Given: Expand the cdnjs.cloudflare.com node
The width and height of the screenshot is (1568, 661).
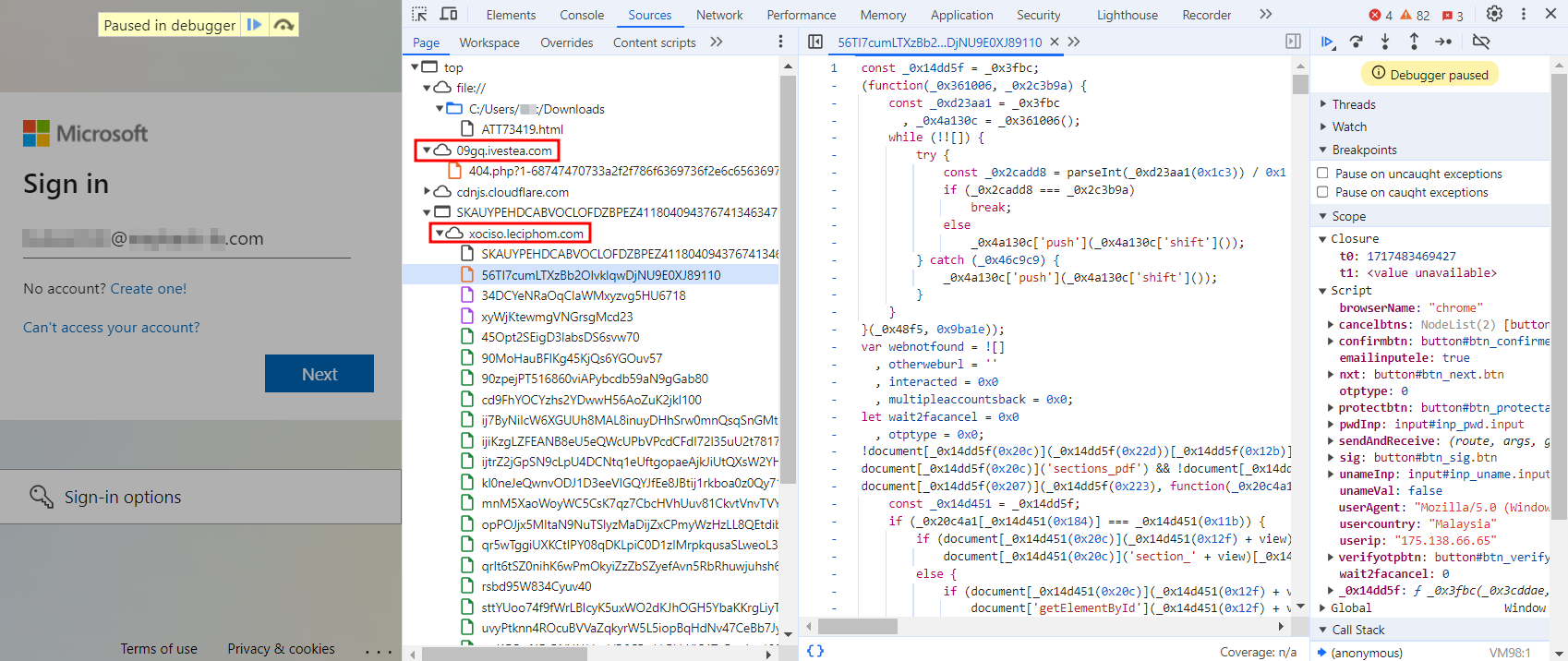Looking at the screenshot, I should coord(427,192).
